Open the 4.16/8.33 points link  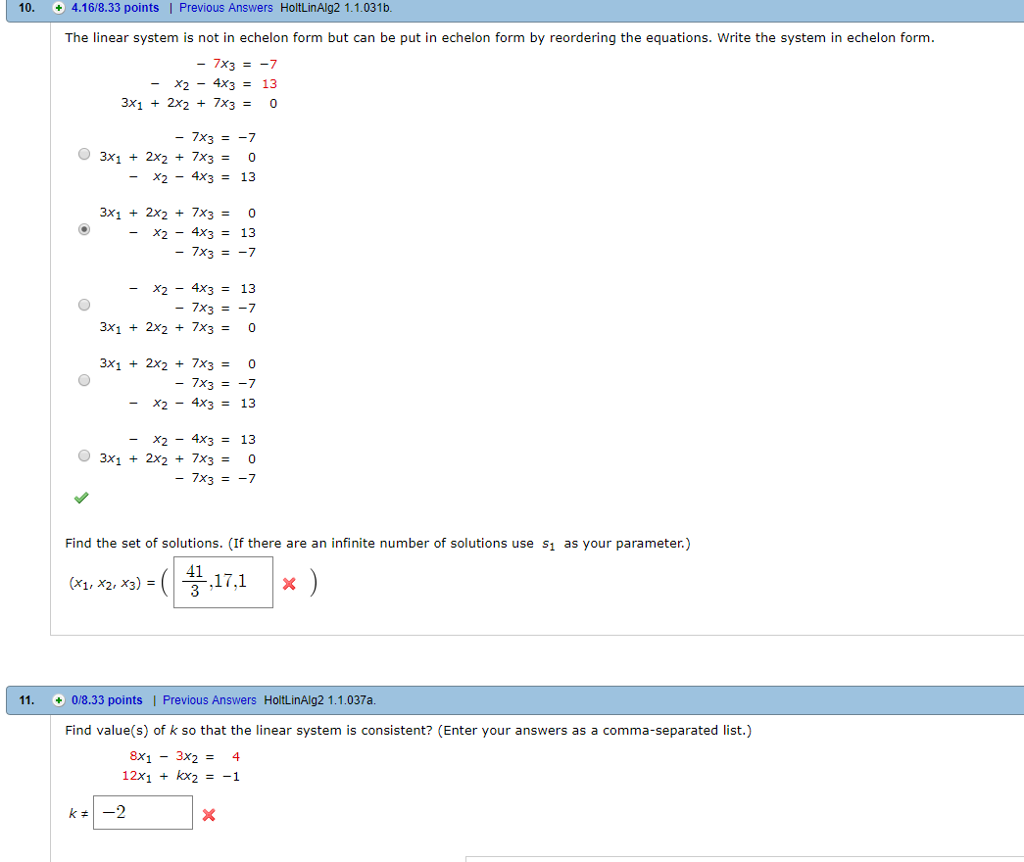tap(115, 8)
